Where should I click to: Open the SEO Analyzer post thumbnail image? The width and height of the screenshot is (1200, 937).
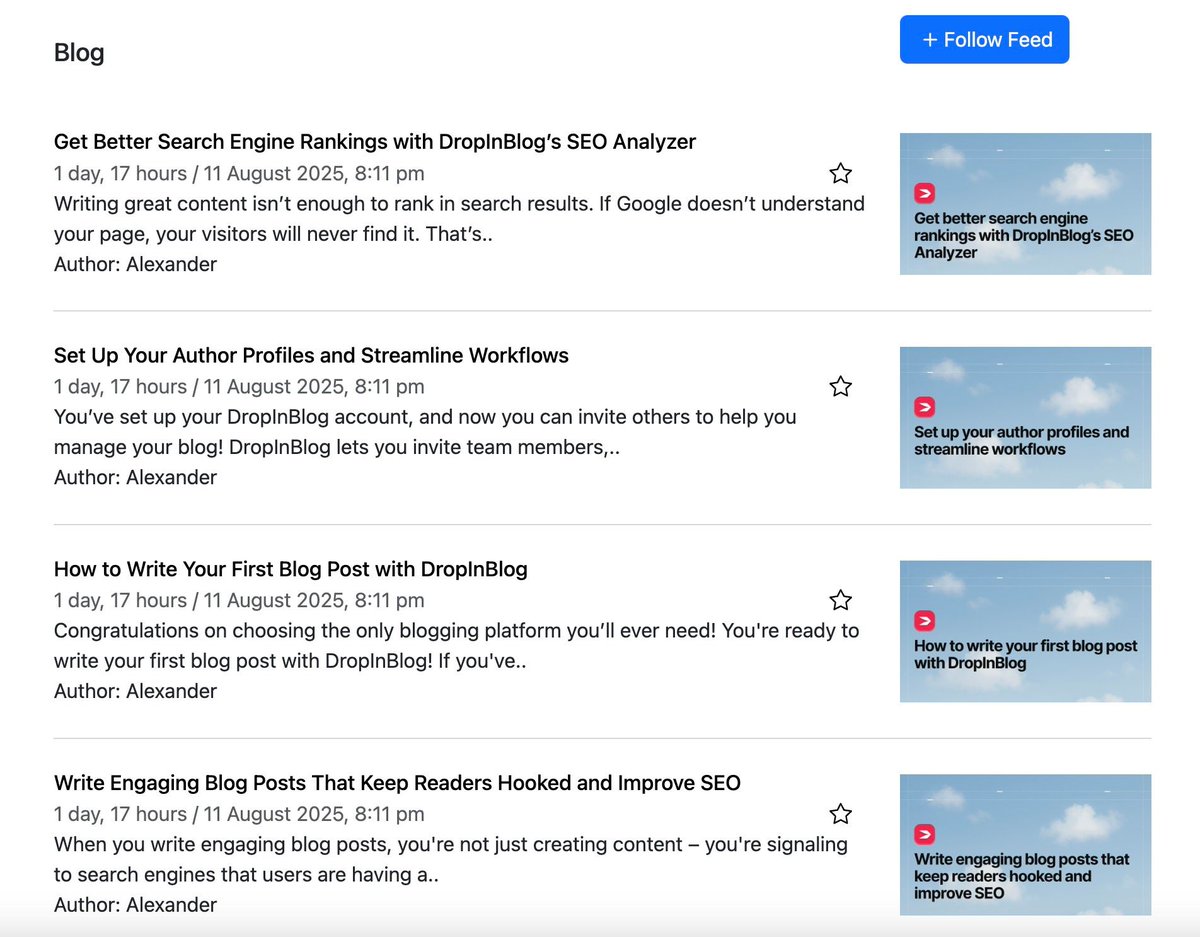(1025, 204)
